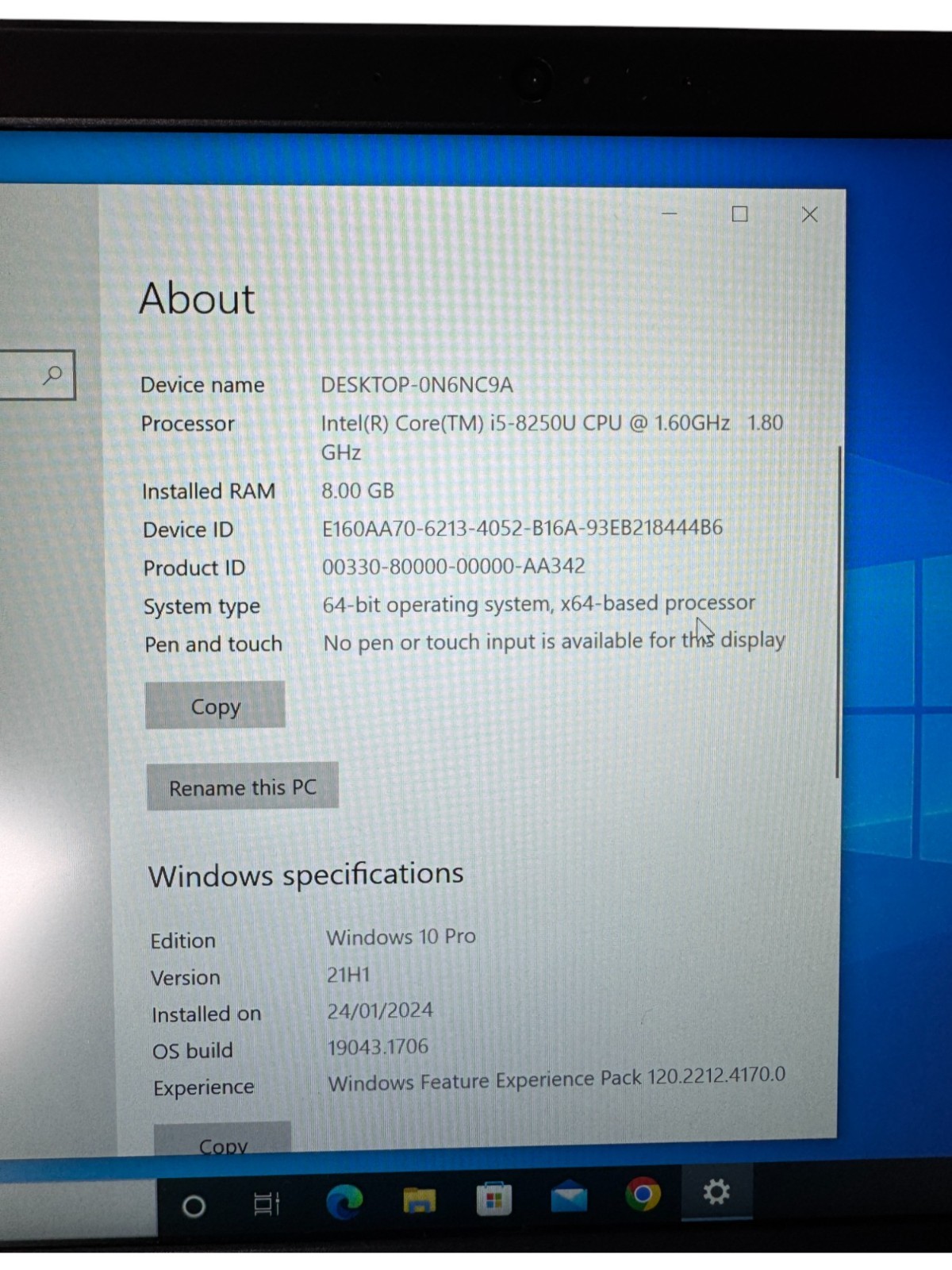Click Installed on date 24/01/2024

380,1010
